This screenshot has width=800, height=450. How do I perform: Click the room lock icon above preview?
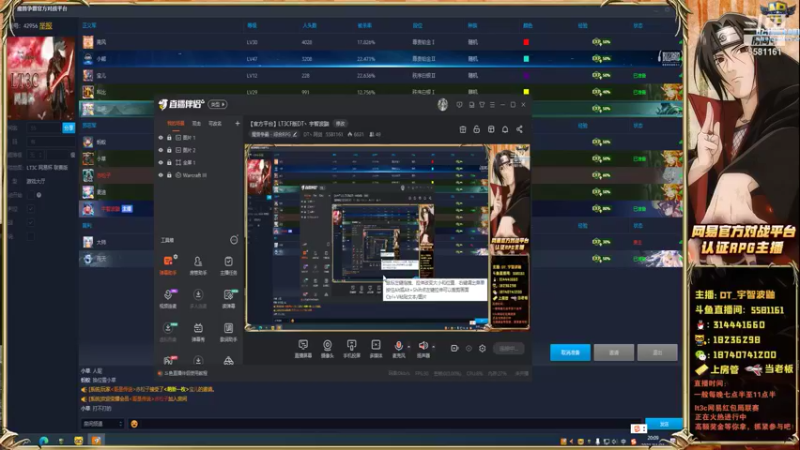click(477, 129)
